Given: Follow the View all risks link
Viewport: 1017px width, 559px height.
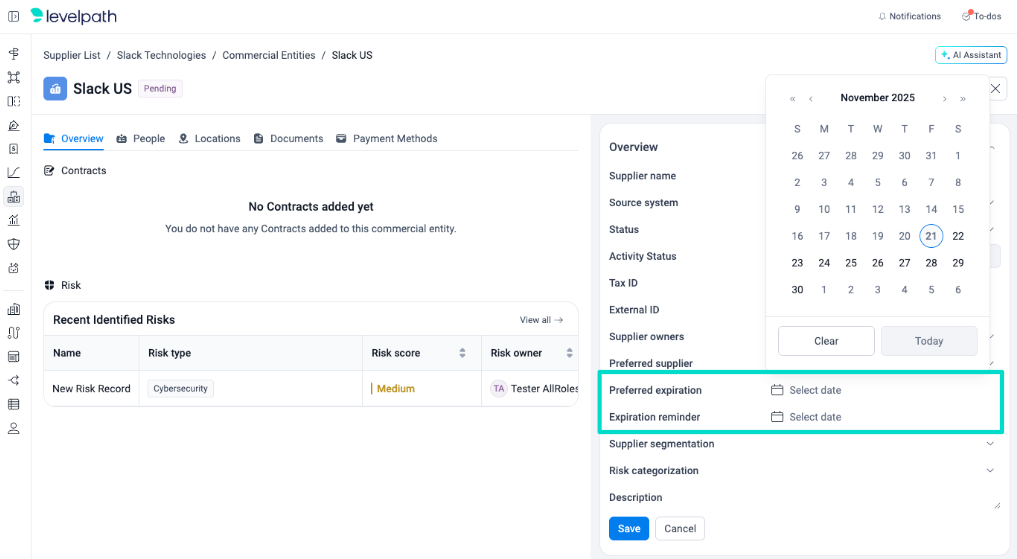Looking at the screenshot, I should 541,320.
